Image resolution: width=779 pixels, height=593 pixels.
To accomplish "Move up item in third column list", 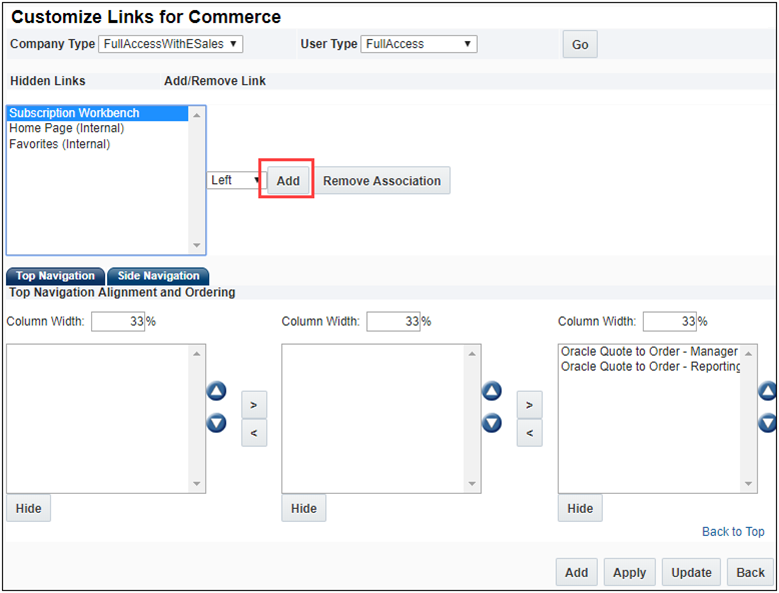I will pos(767,391).
